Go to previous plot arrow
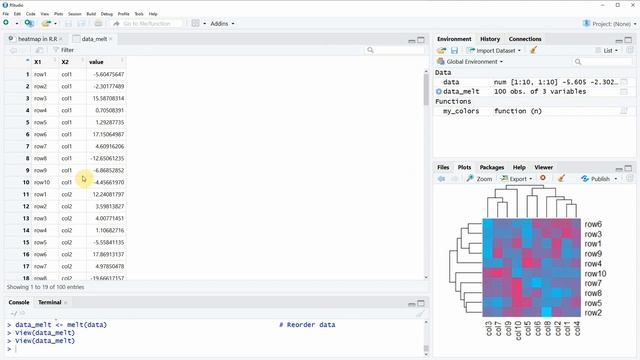Viewport: 640px width, 360px height. (441, 179)
